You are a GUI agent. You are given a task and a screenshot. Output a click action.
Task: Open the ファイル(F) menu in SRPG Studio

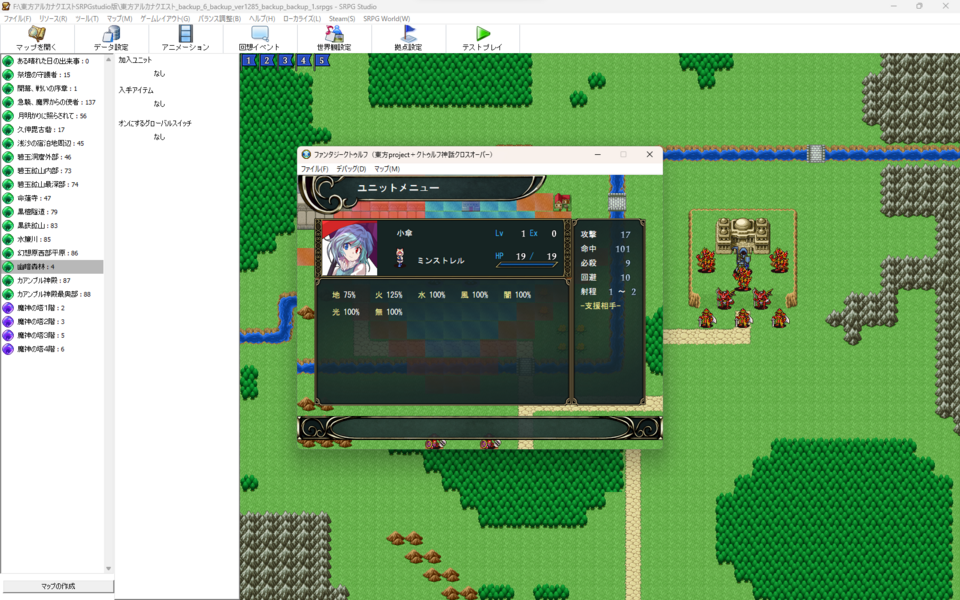click(17, 18)
